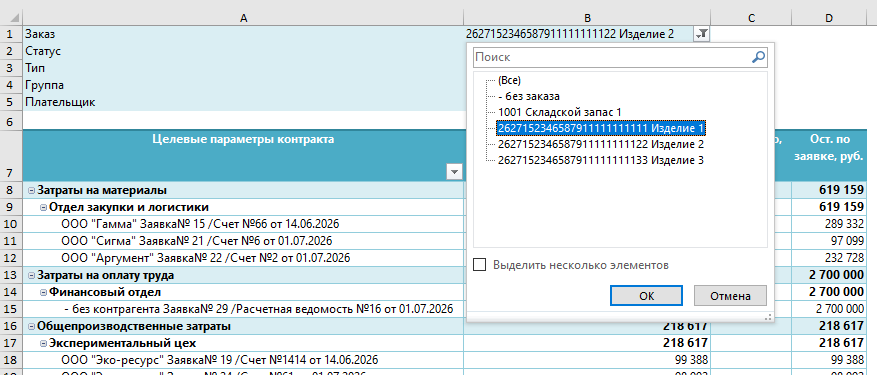
Task: Click the value 2 700 000 in row 15
Action: pos(840,309)
